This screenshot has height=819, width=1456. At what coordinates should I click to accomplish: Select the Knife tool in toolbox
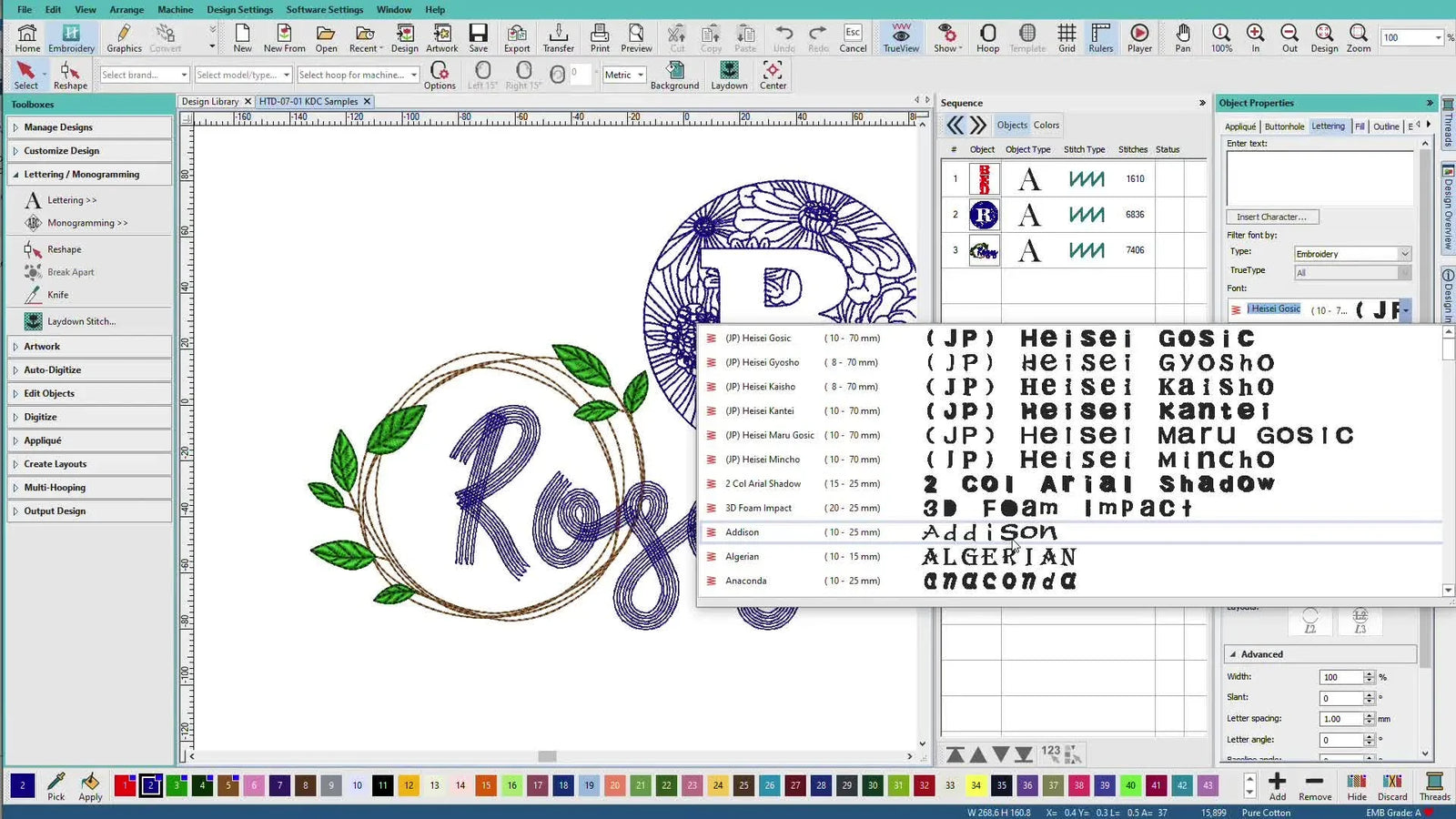[57, 295]
